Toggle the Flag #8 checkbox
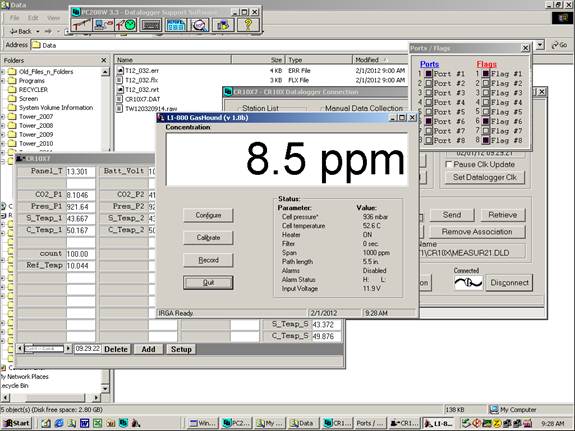 [486, 140]
